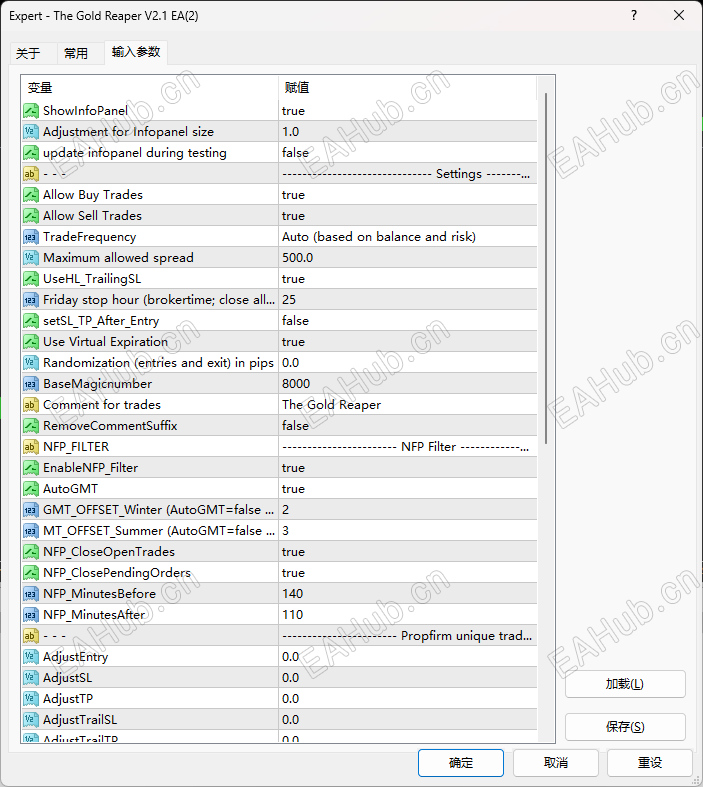703x787 pixels.
Task: Click the EnableNFP_Filter row icon
Action: pos(31,468)
